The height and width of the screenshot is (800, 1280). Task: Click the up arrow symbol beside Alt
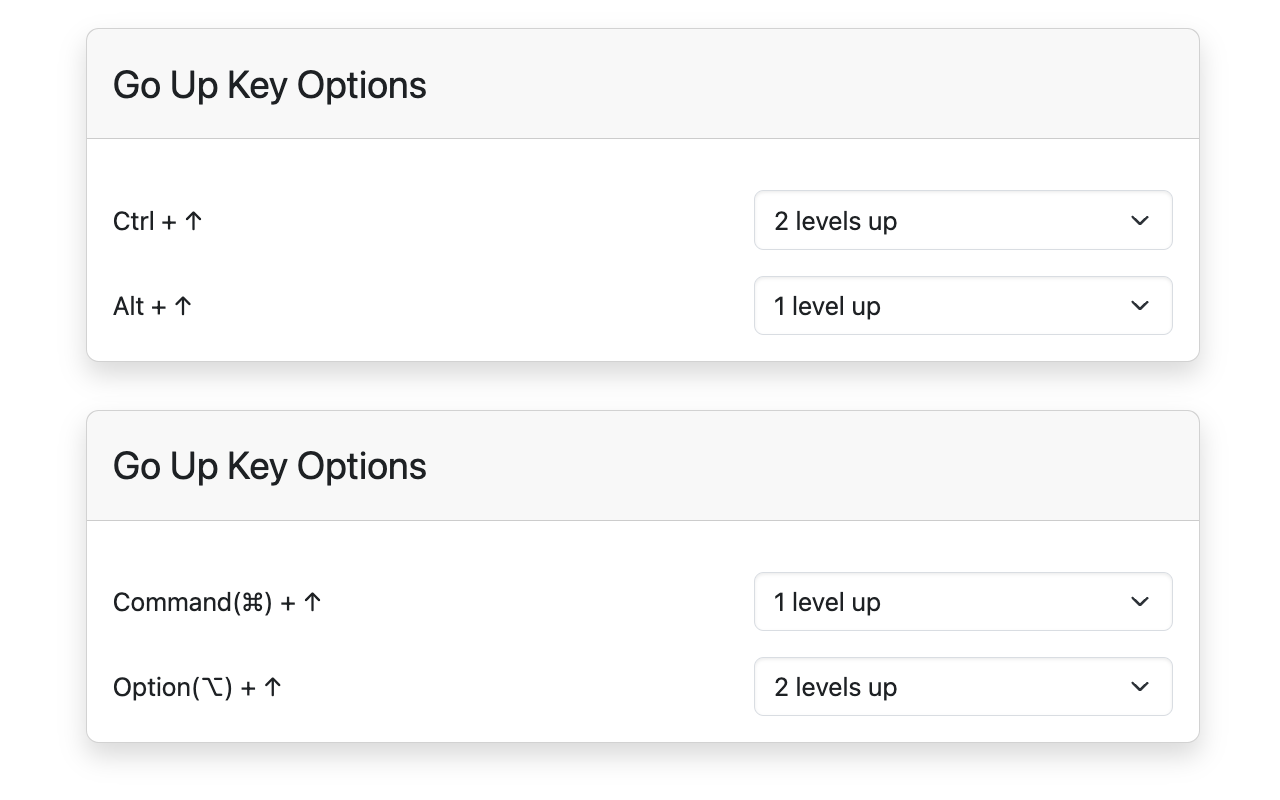coord(183,306)
